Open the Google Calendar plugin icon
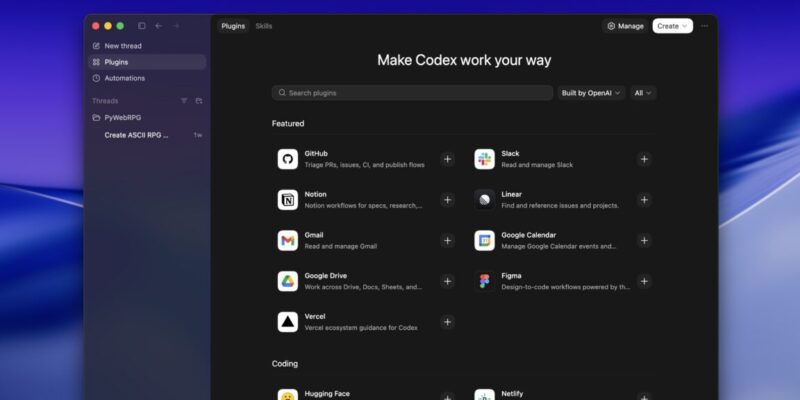Image resolution: width=800 pixels, height=400 pixels. pyautogui.click(x=485, y=241)
